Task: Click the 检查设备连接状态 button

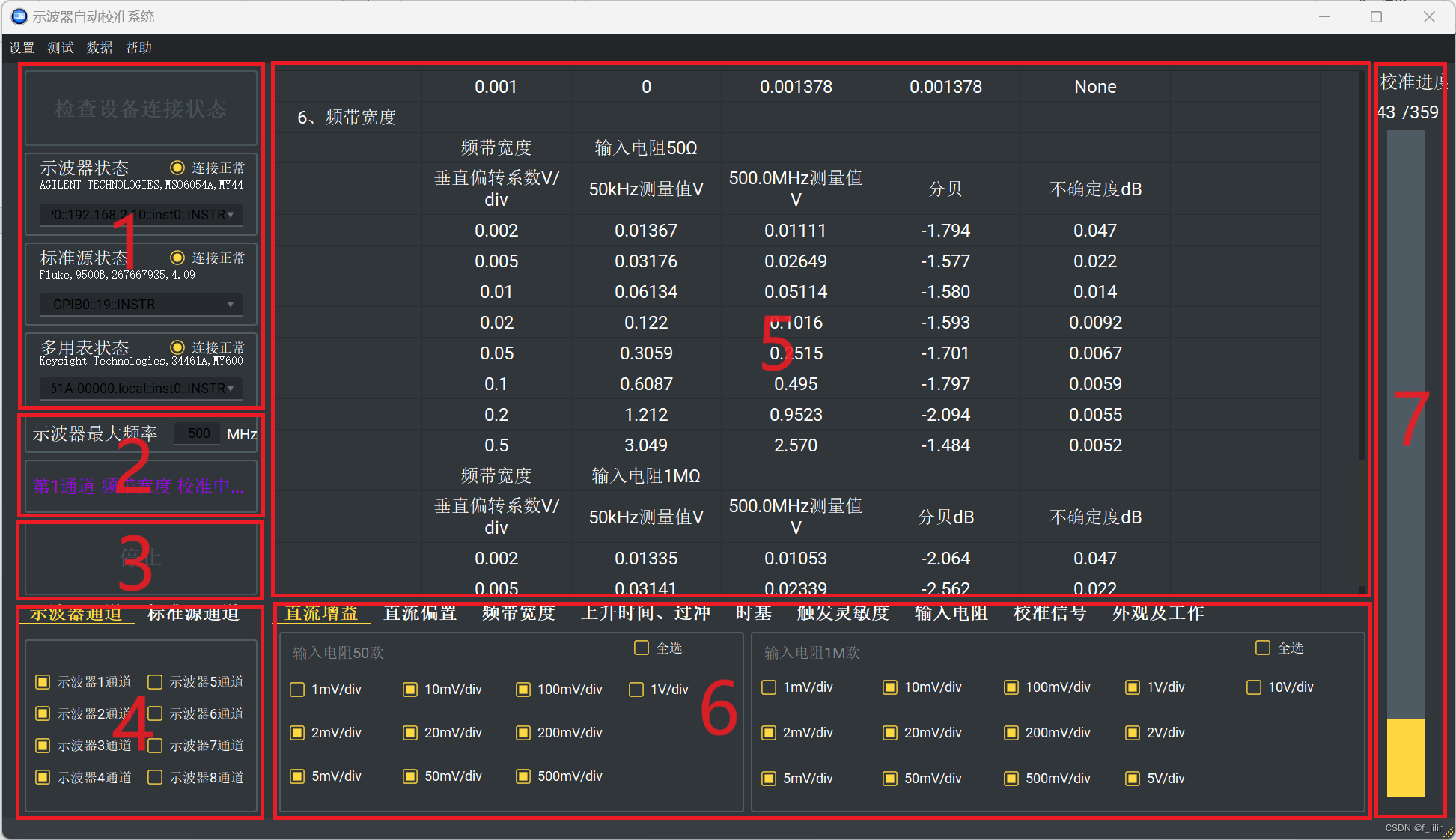Action: pyautogui.click(x=141, y=108)
